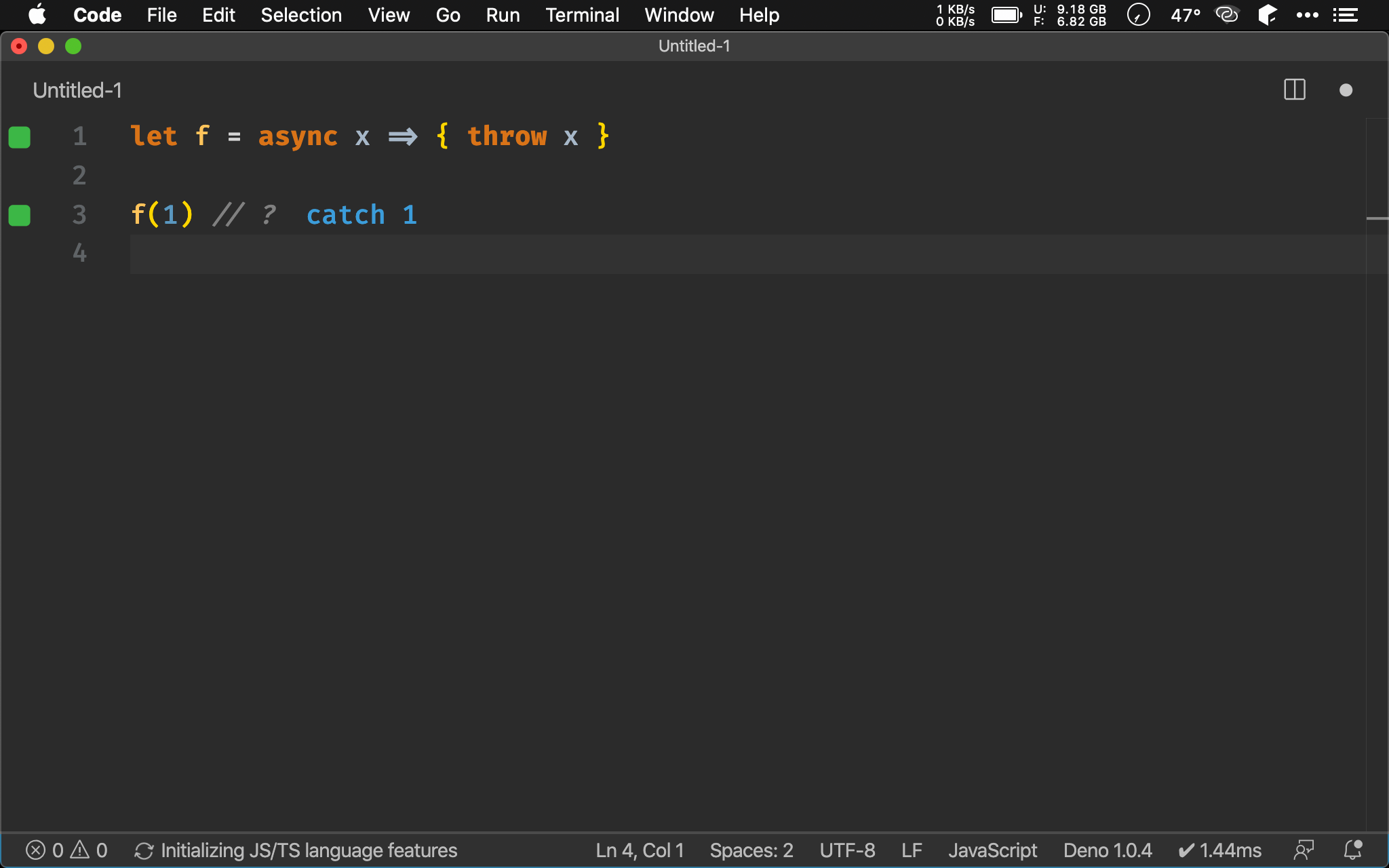Click the errors count icon in status bar
The width and height of the screenshot is (1389, 868).
pyautogui.click(x=36, y=850)
